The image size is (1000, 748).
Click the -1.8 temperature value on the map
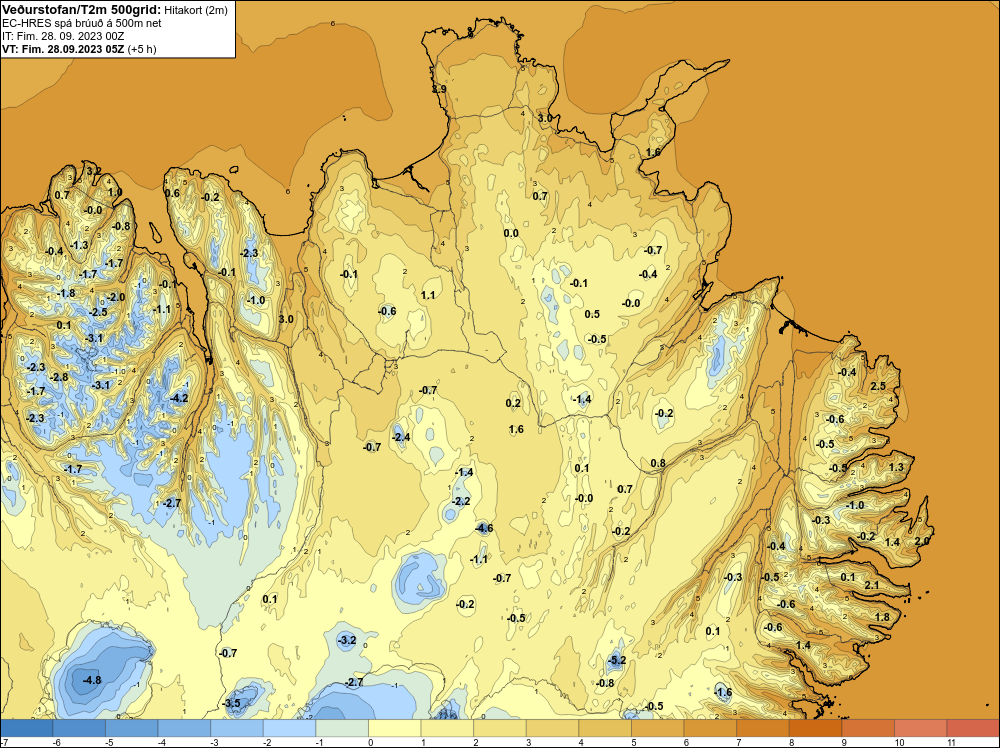pos(66,294)
